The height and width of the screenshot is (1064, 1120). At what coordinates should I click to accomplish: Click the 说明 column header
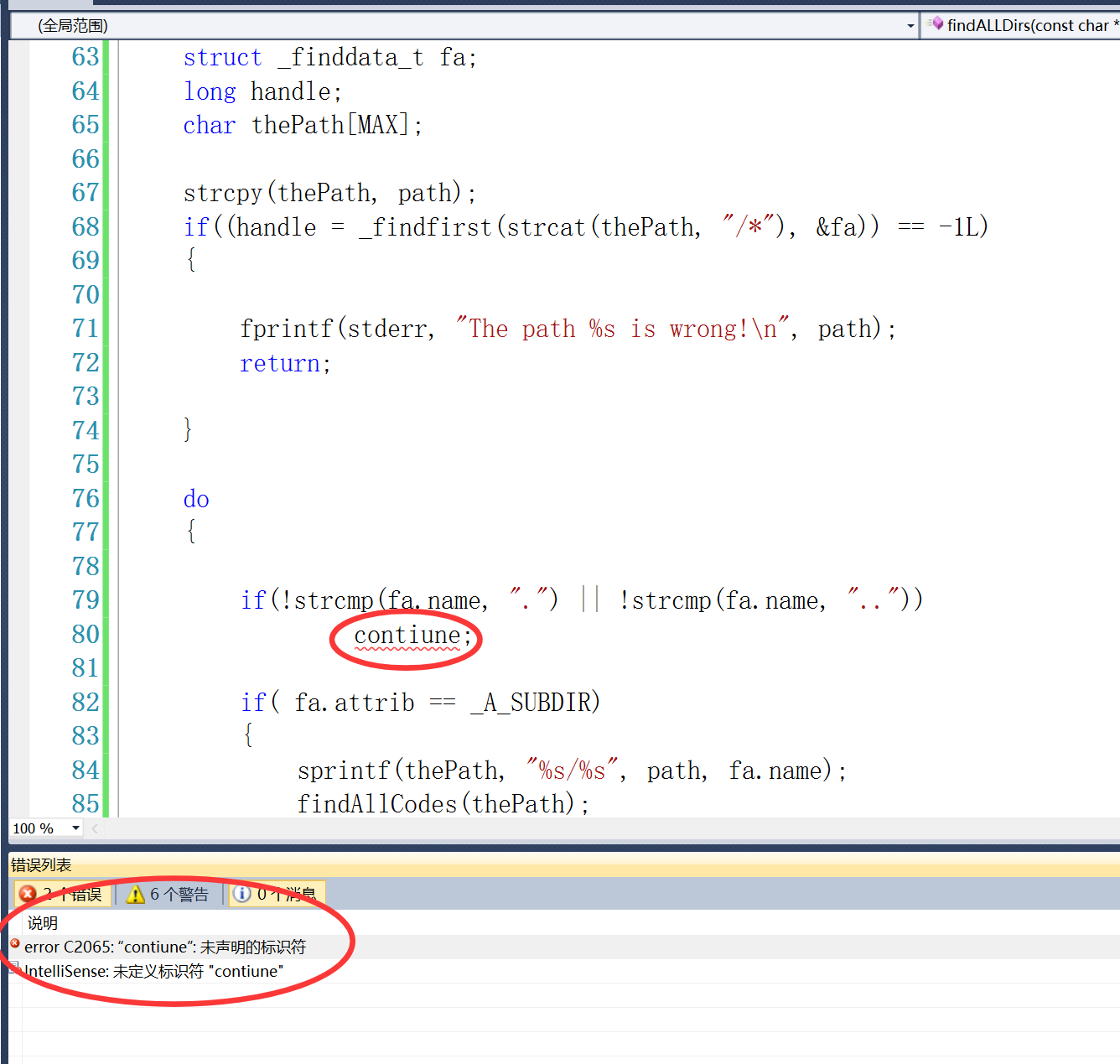point(42,922)
